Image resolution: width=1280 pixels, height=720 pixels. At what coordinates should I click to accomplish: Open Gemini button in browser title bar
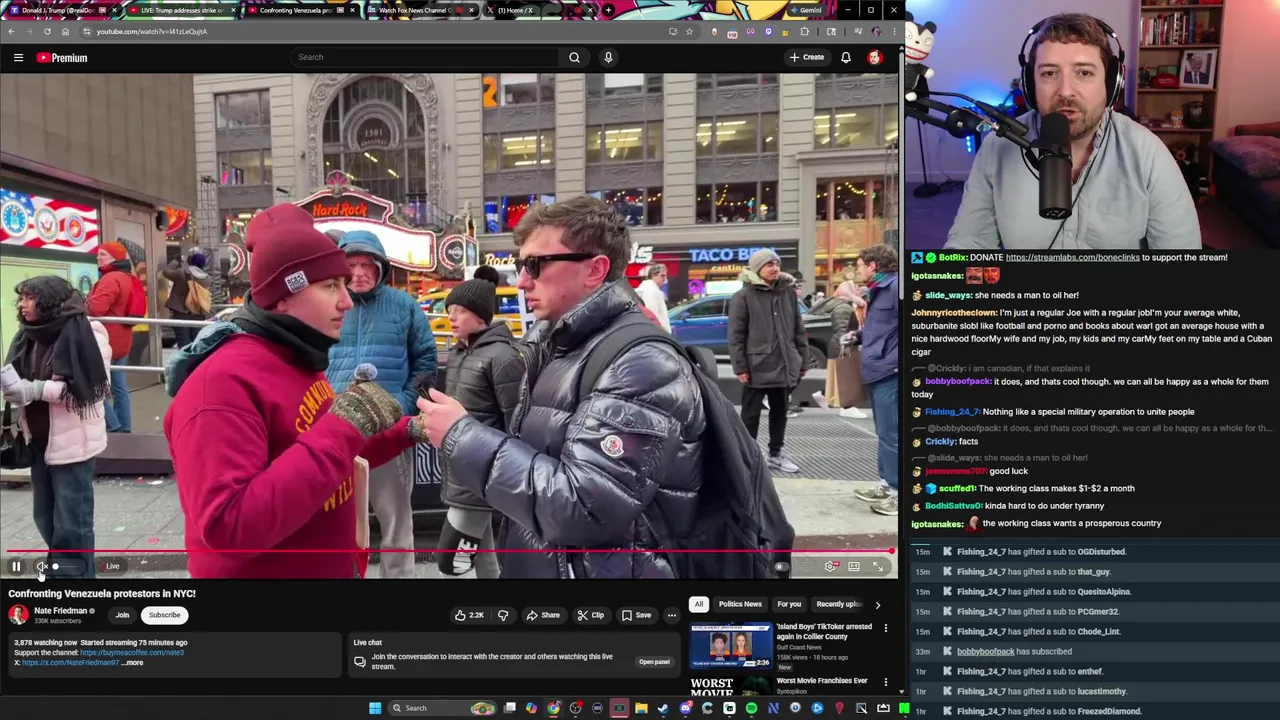(805, 10)
